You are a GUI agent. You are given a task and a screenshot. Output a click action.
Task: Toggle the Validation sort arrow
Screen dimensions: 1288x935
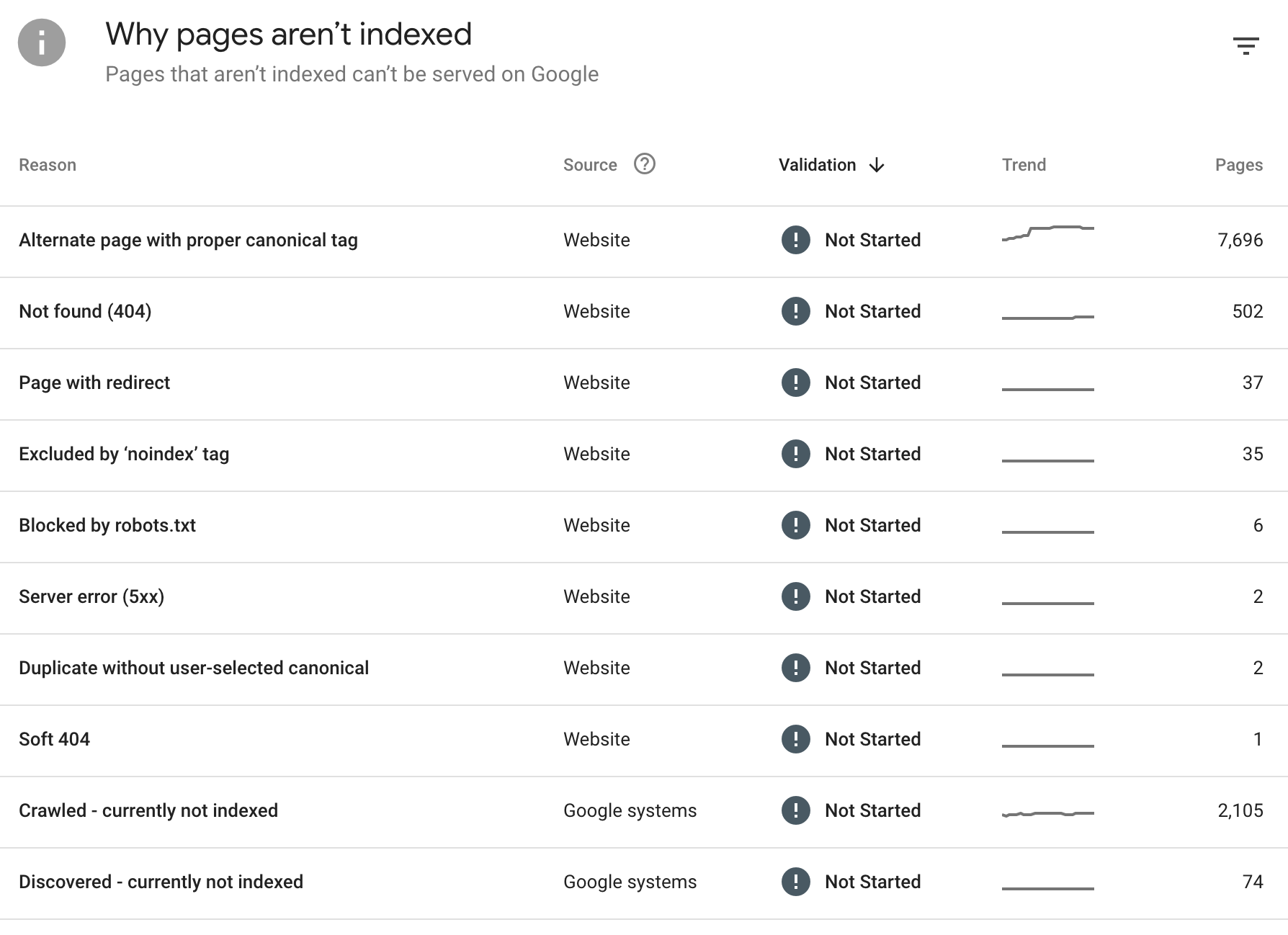[x=877, y=165]
